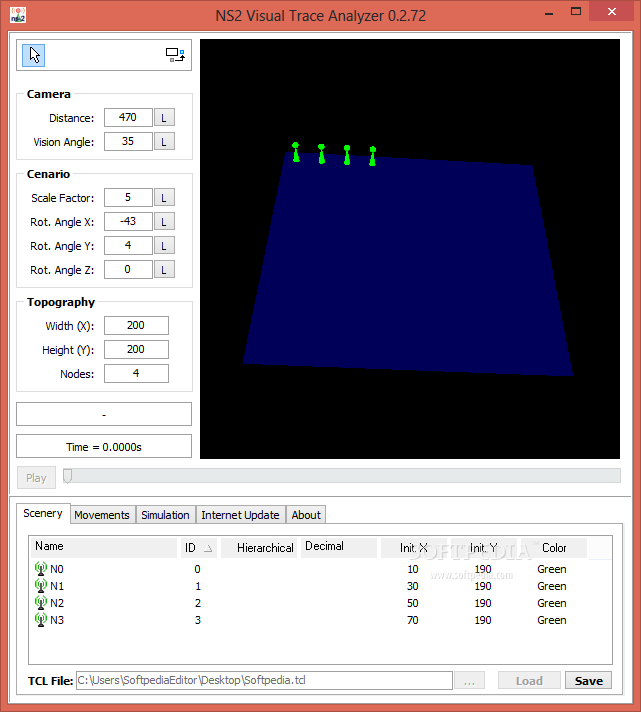Click the Play button
Image resolution: width=641 pixels, height=712 pixels.
click(x=36, y=478)
